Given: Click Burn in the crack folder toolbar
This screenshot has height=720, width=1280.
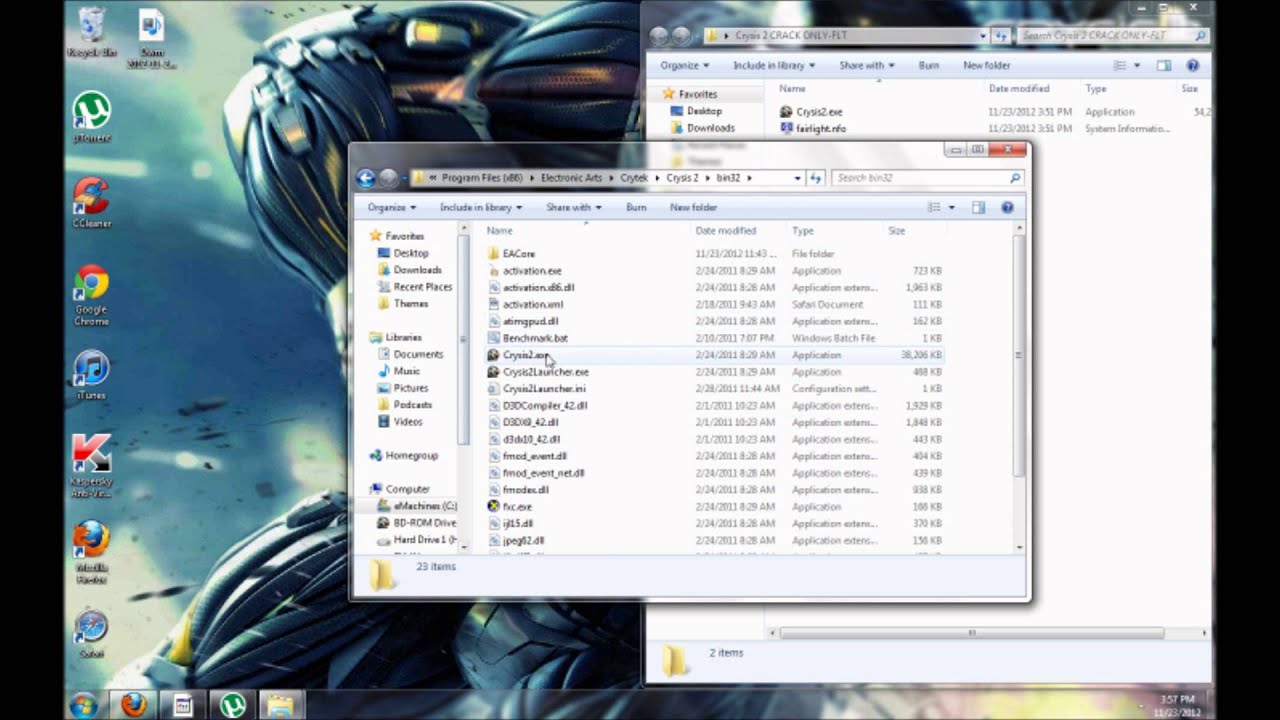Looking at the screenshot, I should pyautogui.click(x=929, y=65).
